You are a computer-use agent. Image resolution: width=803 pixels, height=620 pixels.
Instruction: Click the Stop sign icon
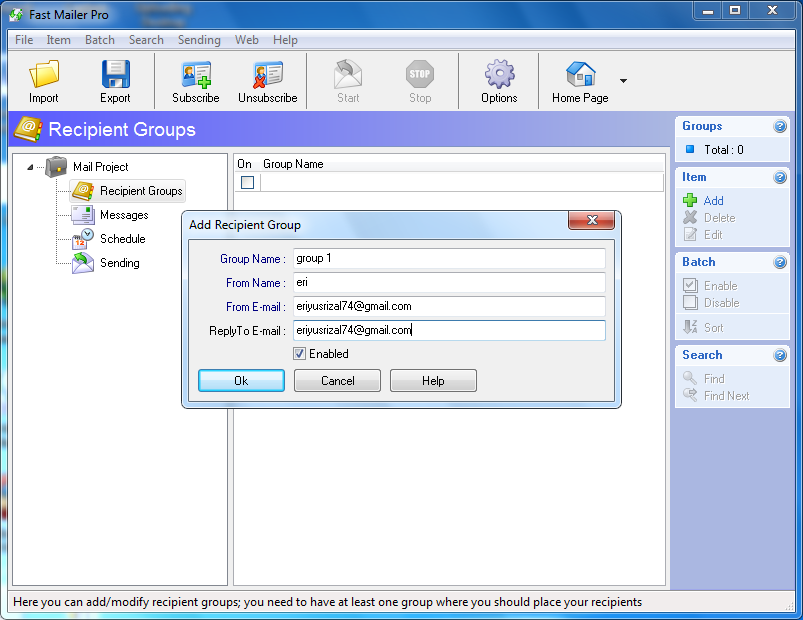point(420,74)
